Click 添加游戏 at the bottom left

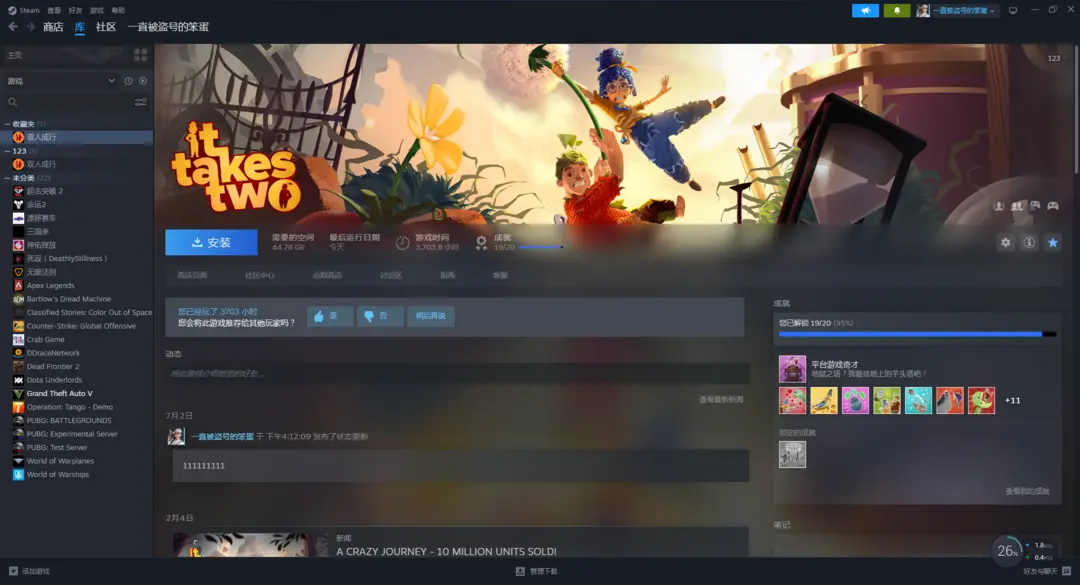29,571
